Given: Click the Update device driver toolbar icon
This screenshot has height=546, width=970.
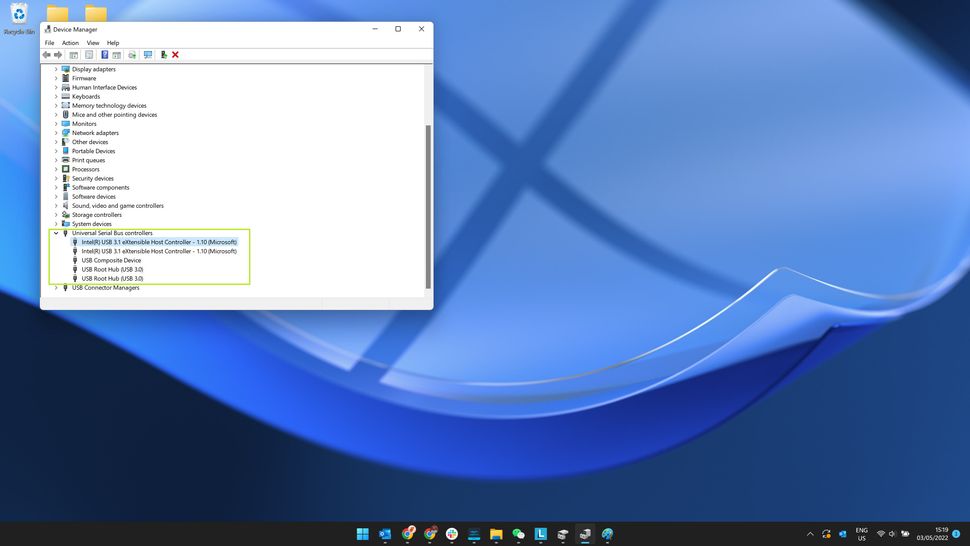Looking at the screenshot, I should tap(163, 55).
